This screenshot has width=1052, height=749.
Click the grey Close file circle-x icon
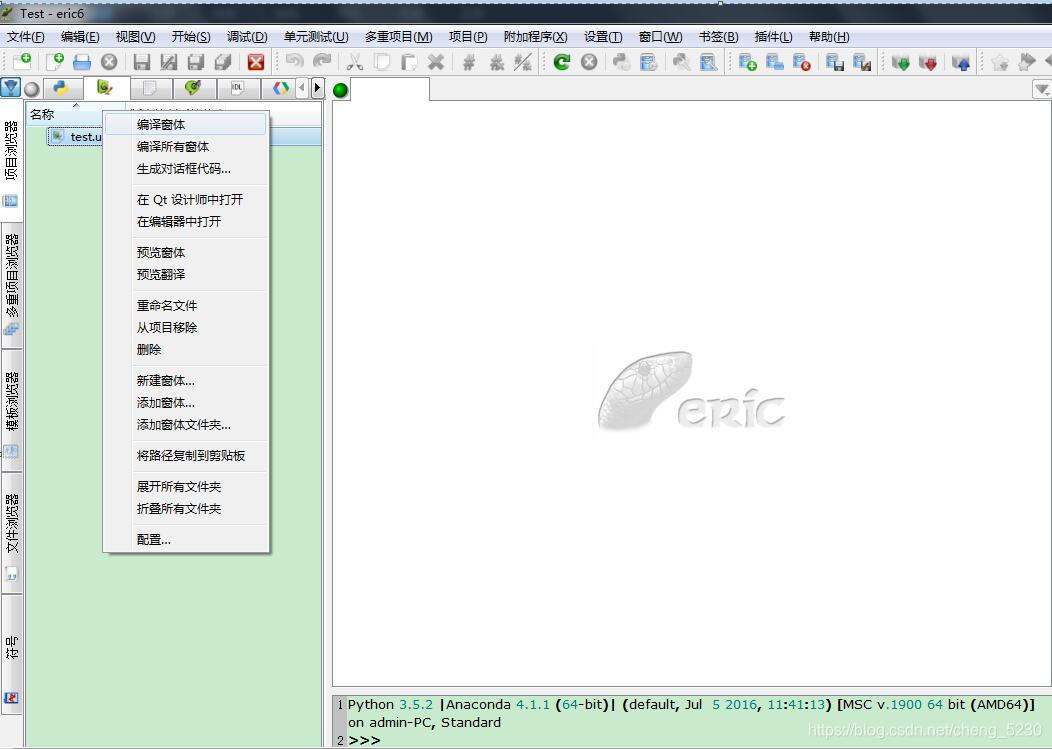tap(109, 62)
